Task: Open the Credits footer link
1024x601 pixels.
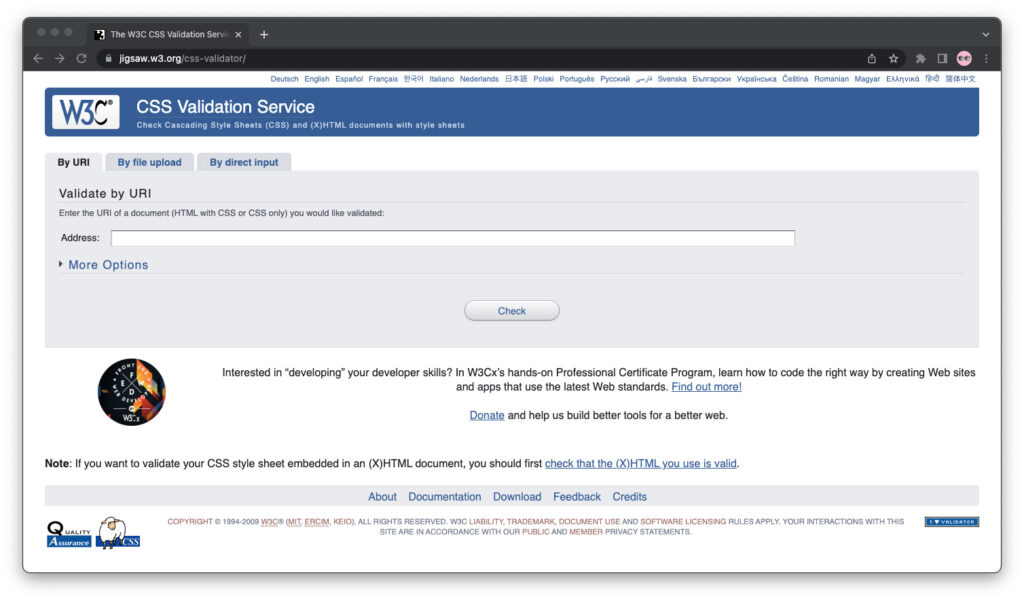Action: point(629,497)
